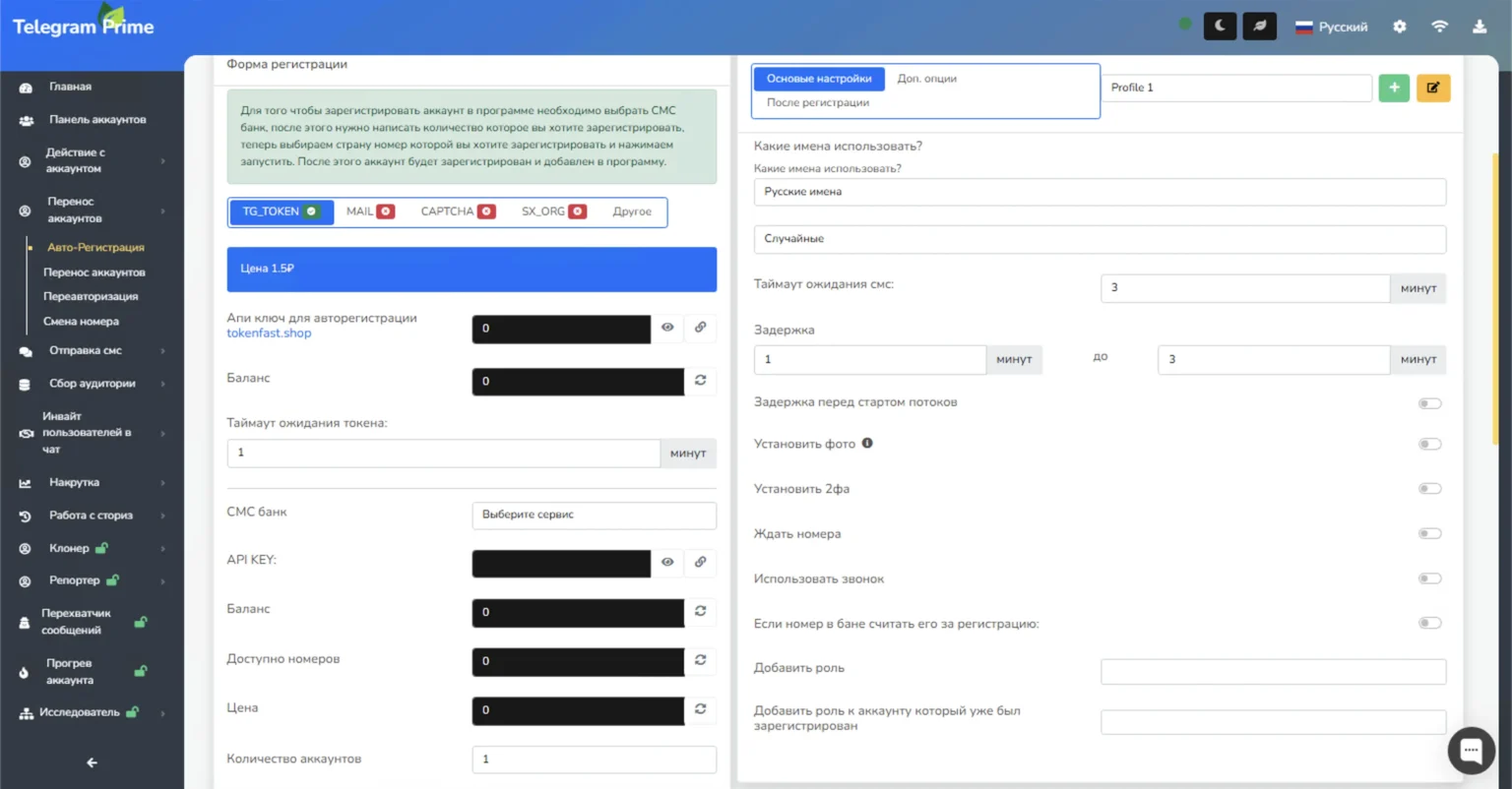Click the dark mode moon icon
Screen dimensions: 1512x789
1220,27
